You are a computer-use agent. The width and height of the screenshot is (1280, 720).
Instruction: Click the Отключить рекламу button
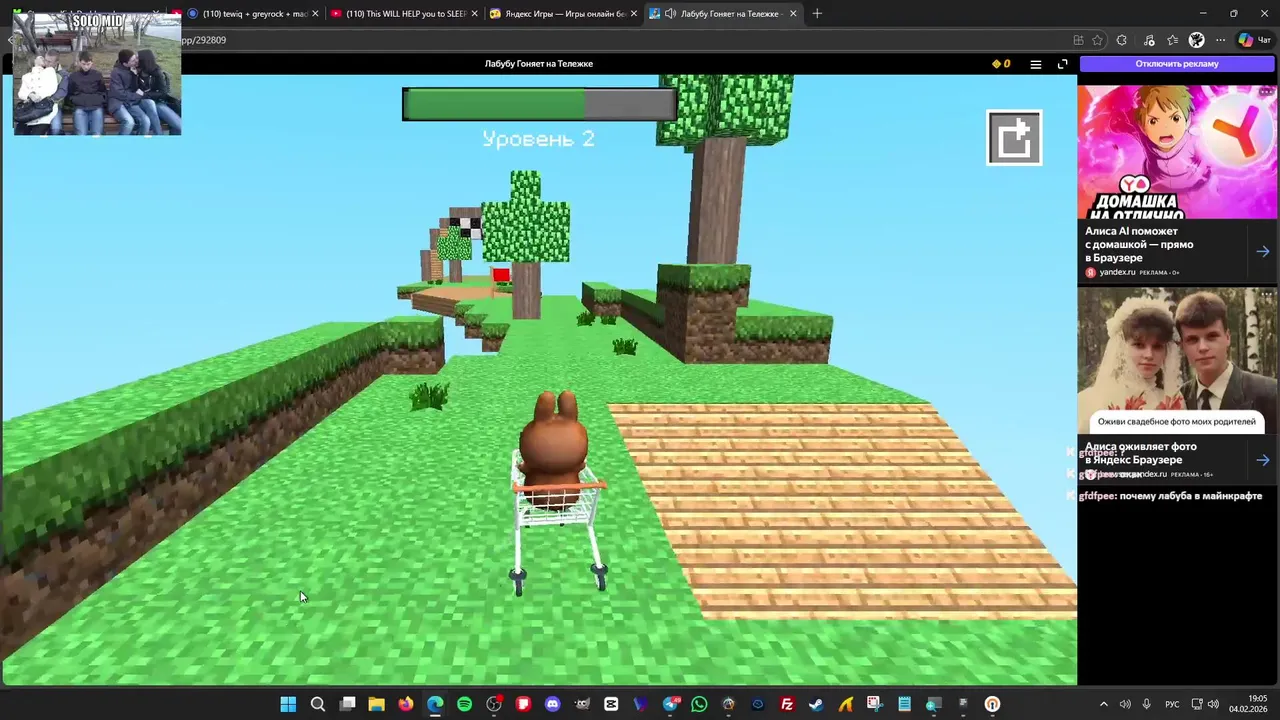[x=1177, y=64]
